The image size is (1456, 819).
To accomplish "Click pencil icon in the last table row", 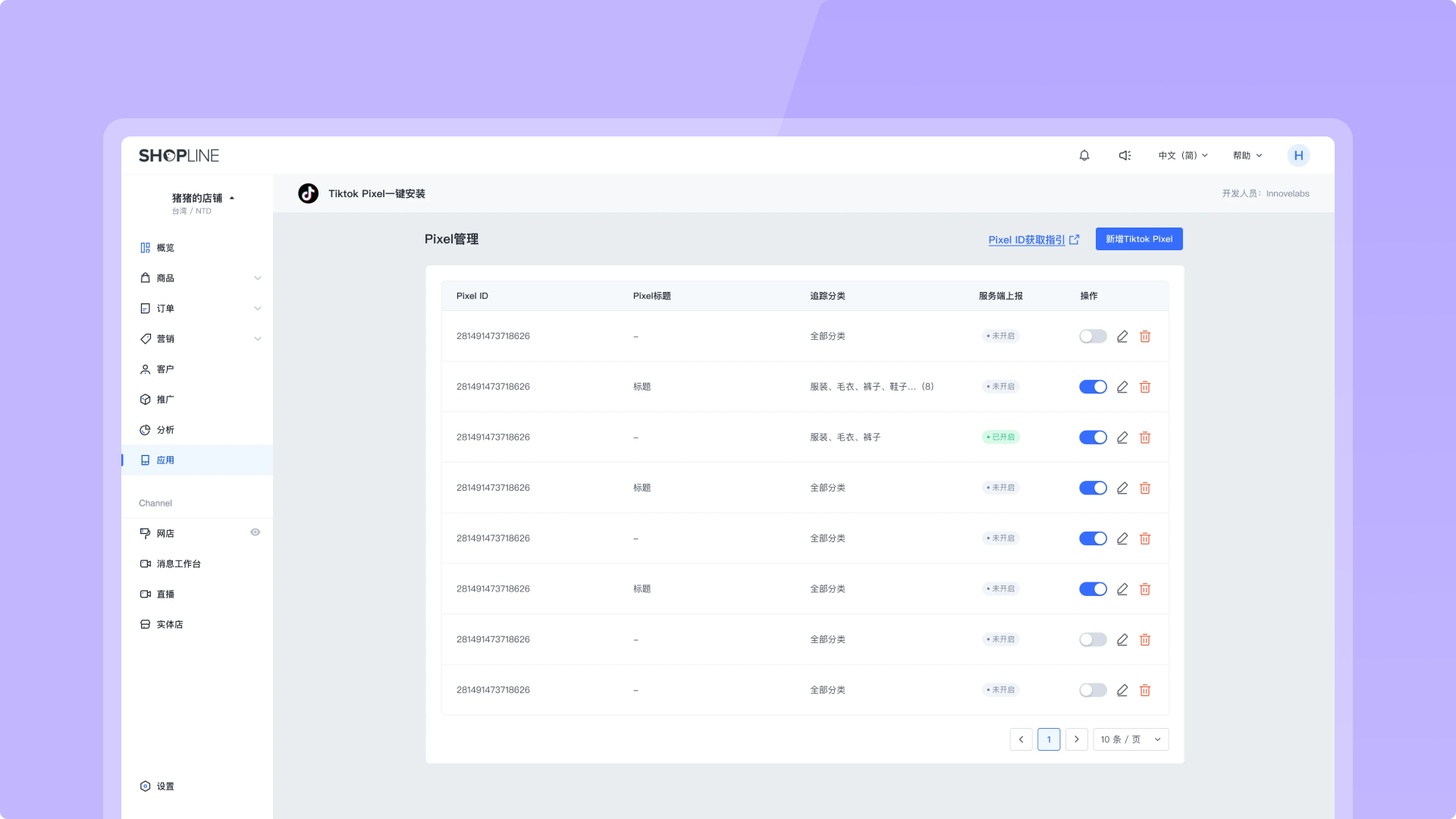I will click(x=1122, y=690).
